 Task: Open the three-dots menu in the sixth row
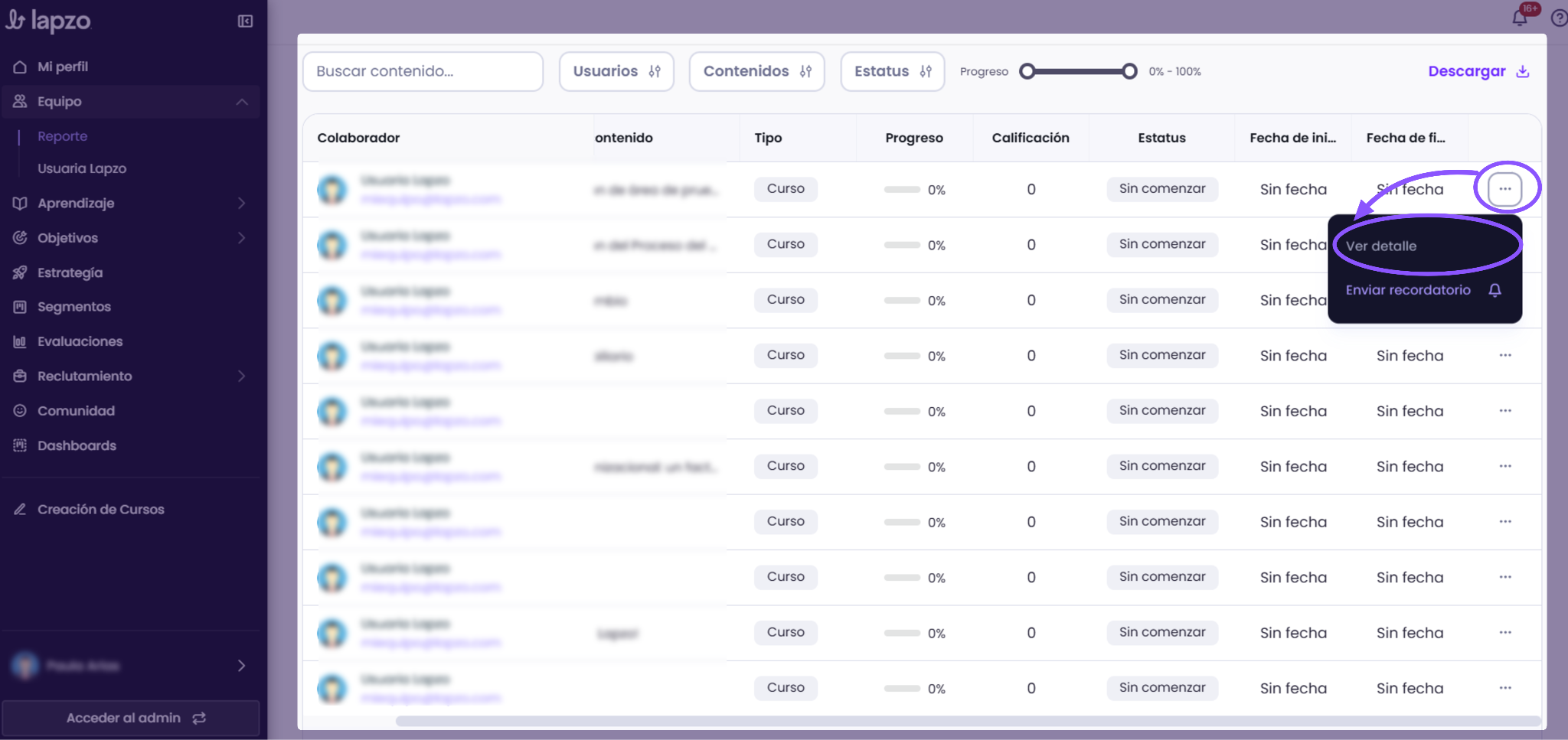(1505, 466)
